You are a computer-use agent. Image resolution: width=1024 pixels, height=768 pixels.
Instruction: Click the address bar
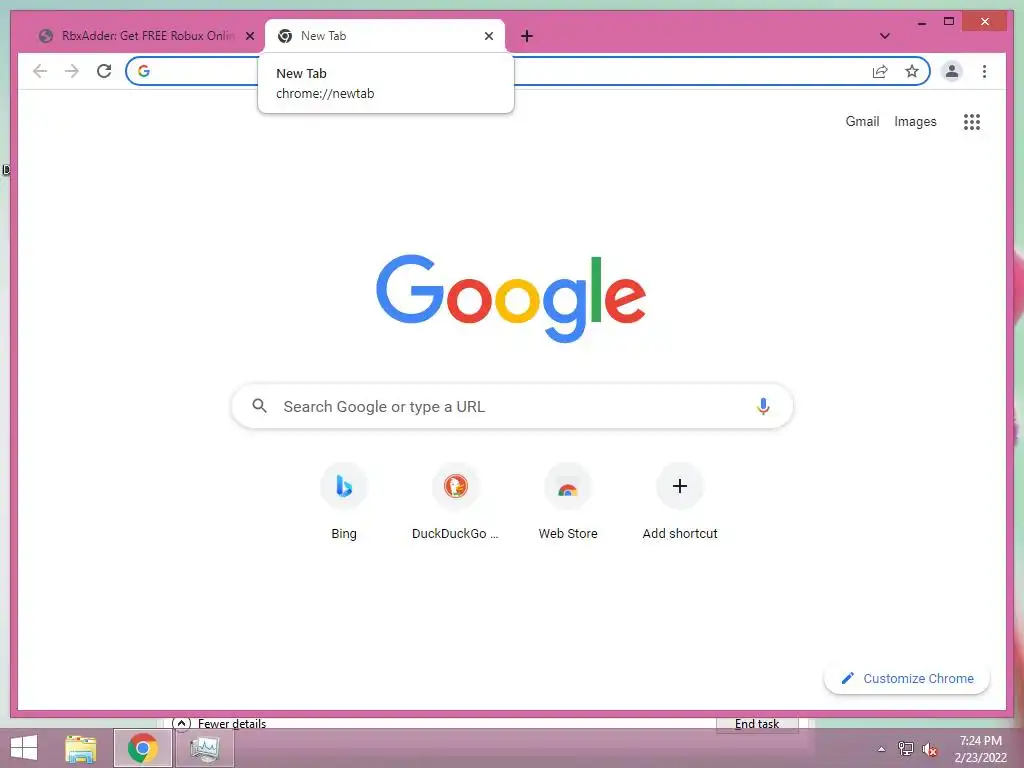point(528,71)
